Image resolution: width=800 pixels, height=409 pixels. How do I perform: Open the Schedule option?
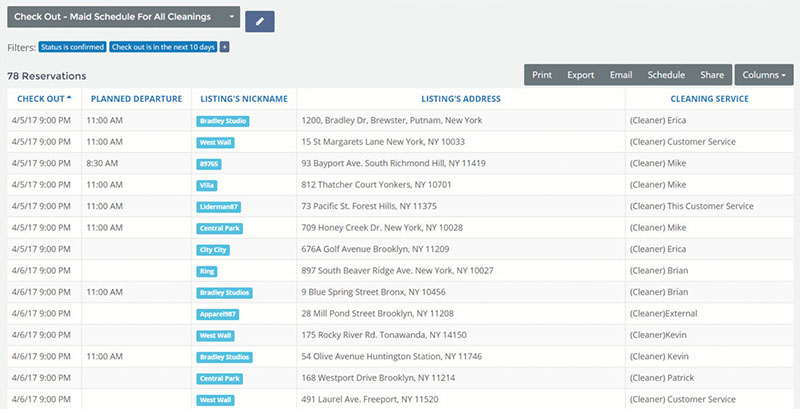666,75
